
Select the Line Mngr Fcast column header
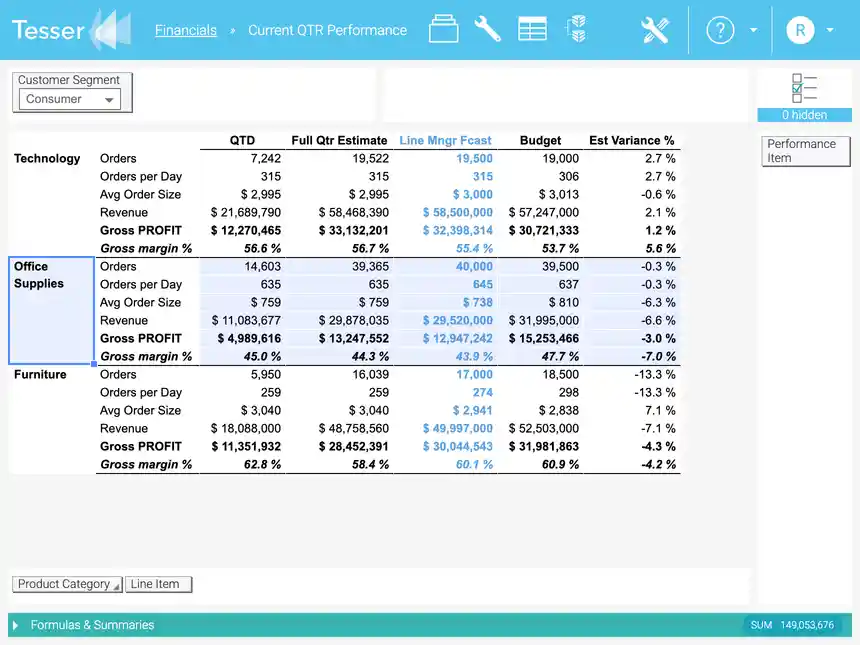coord(445,140)
